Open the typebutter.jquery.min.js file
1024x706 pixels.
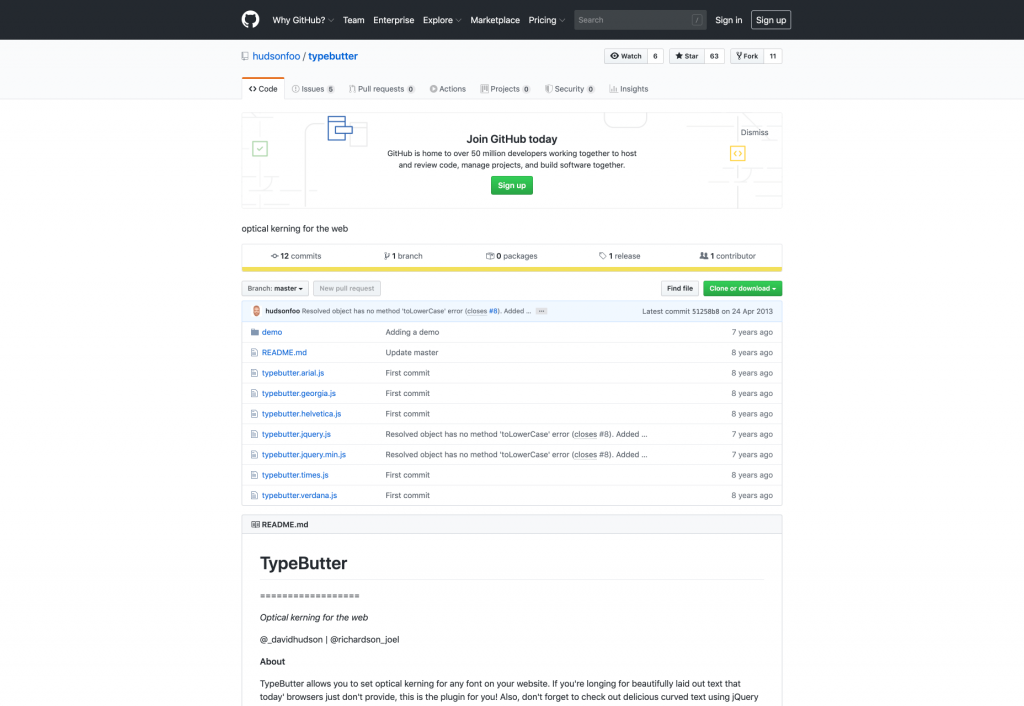pyautogui.click(x=304, y=455)
